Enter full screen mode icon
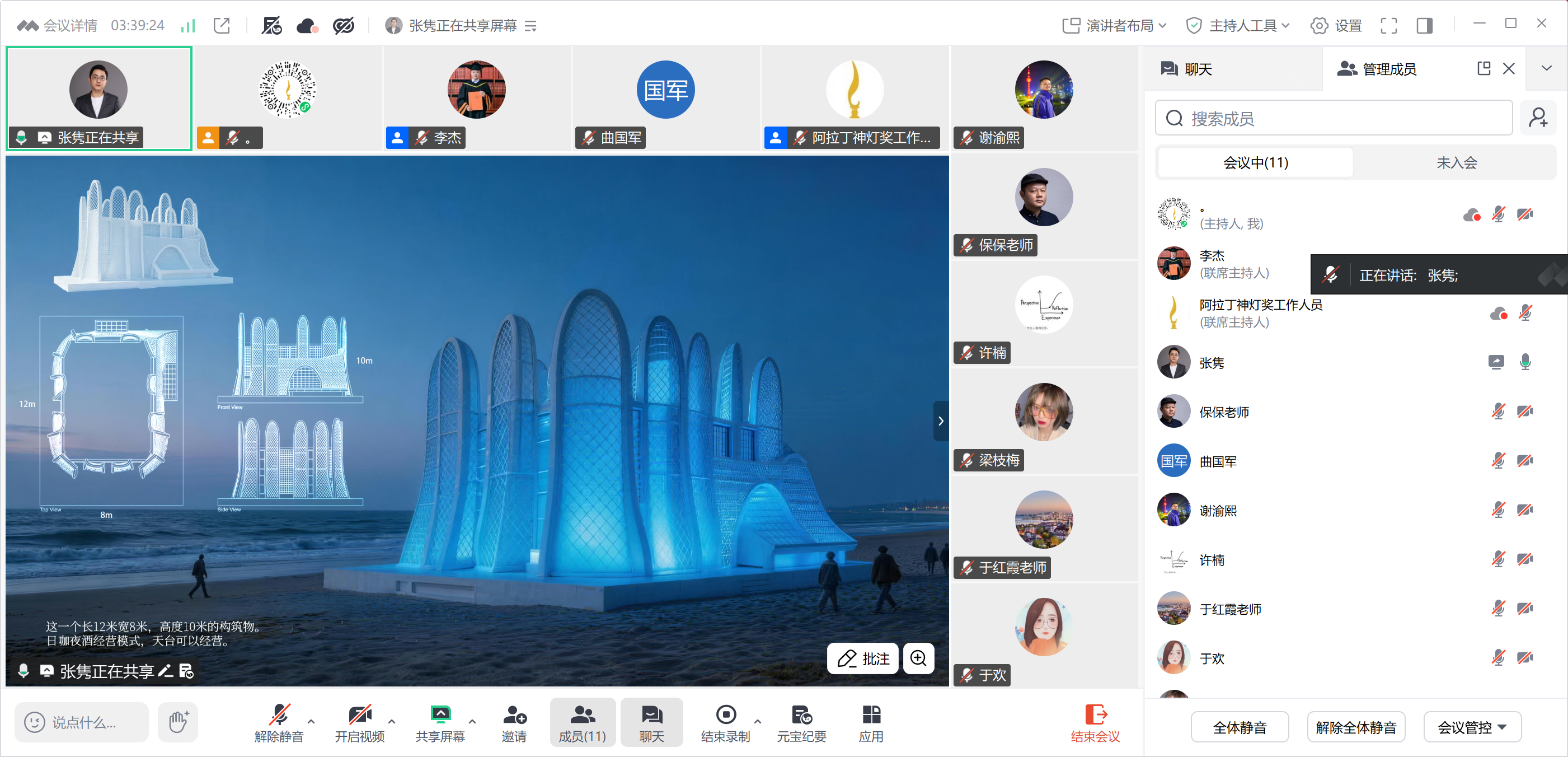This screenshot has width=1568, height=757. [x=1388, y=26]
